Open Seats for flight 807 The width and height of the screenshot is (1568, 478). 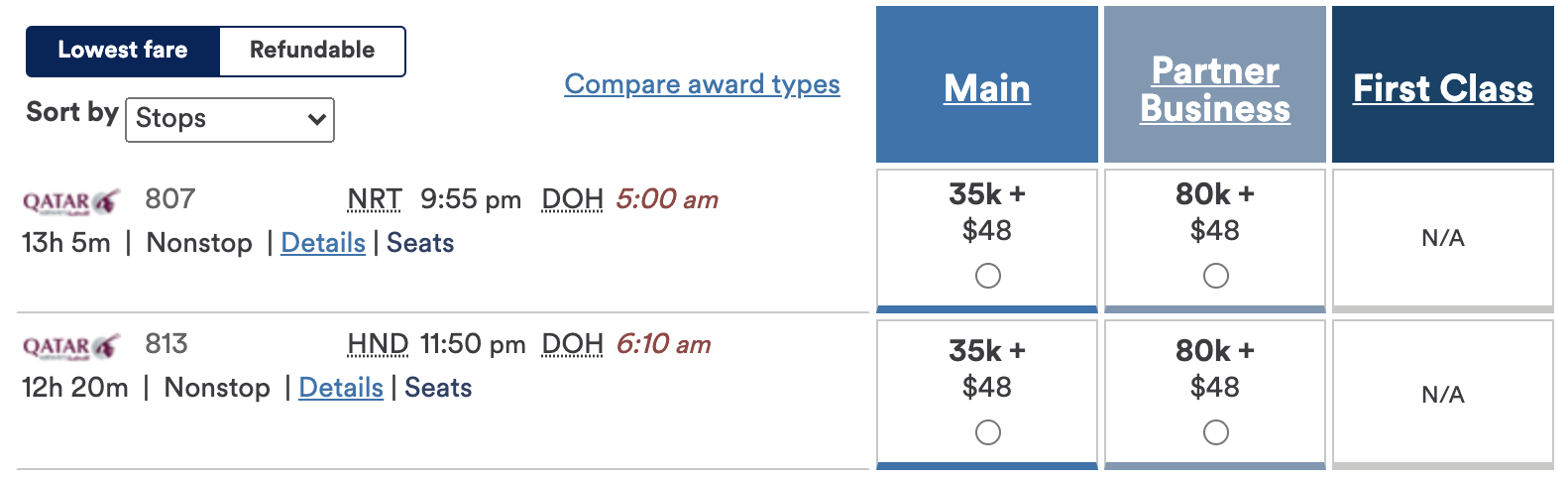[x=420, y=243]
